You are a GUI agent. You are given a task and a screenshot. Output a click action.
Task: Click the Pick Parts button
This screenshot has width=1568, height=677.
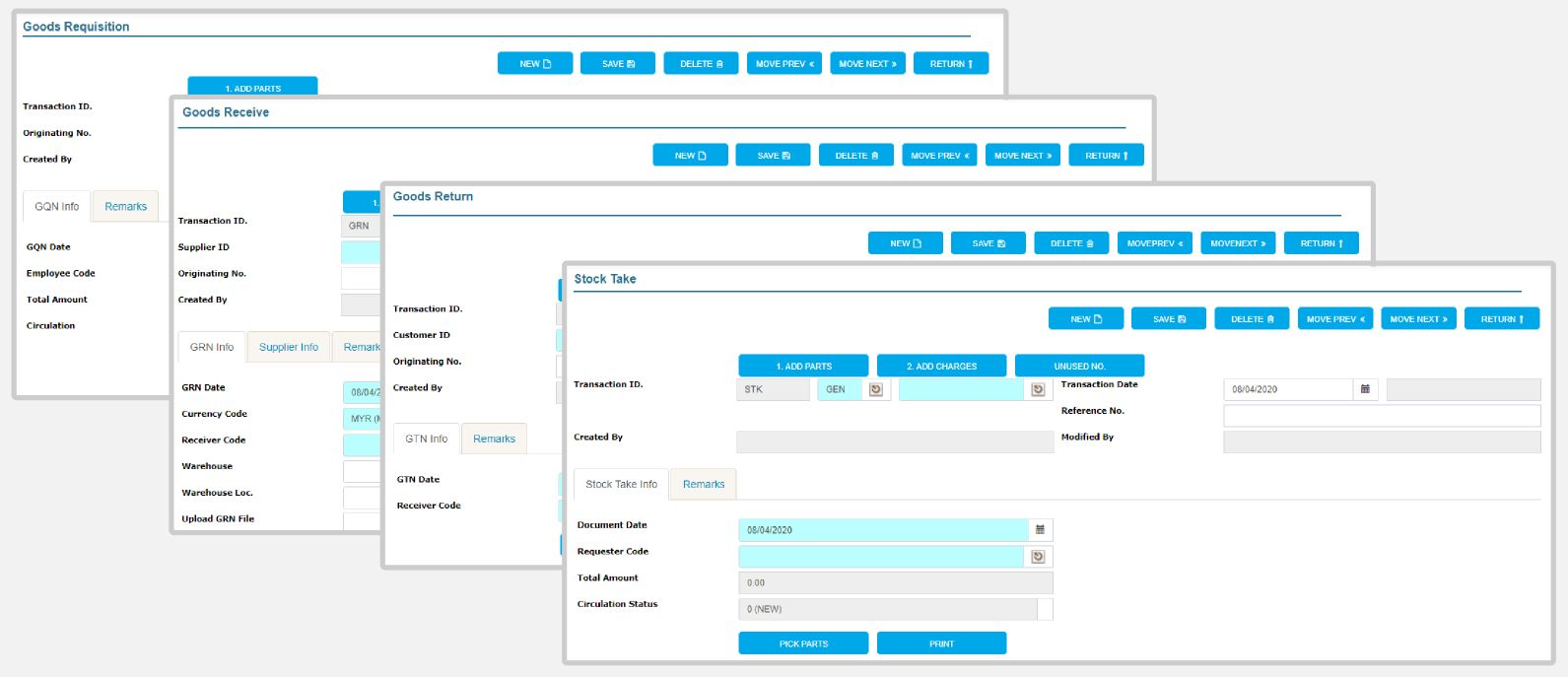click(803, 643)
